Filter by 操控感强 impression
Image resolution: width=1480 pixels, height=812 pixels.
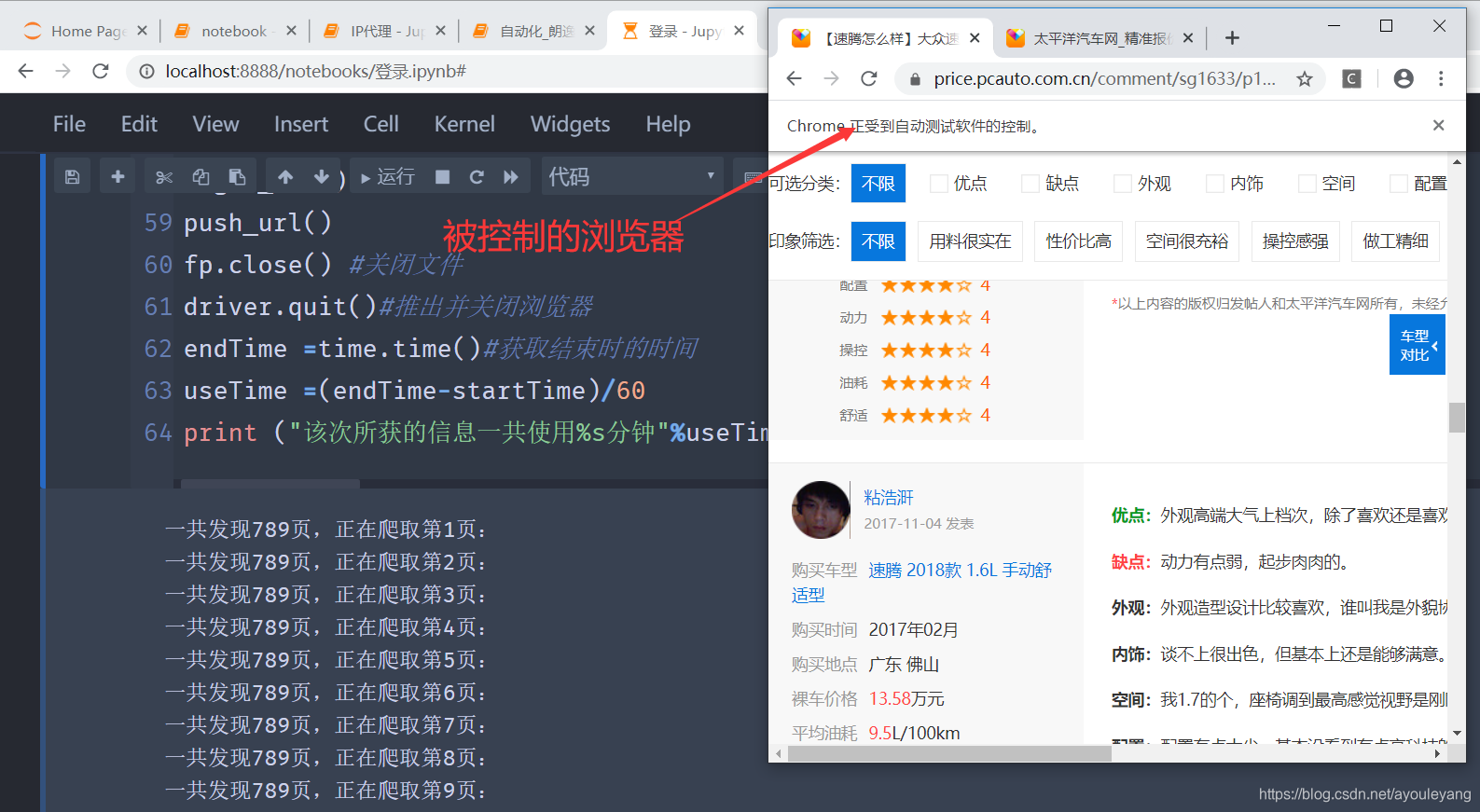point(1295,241)
